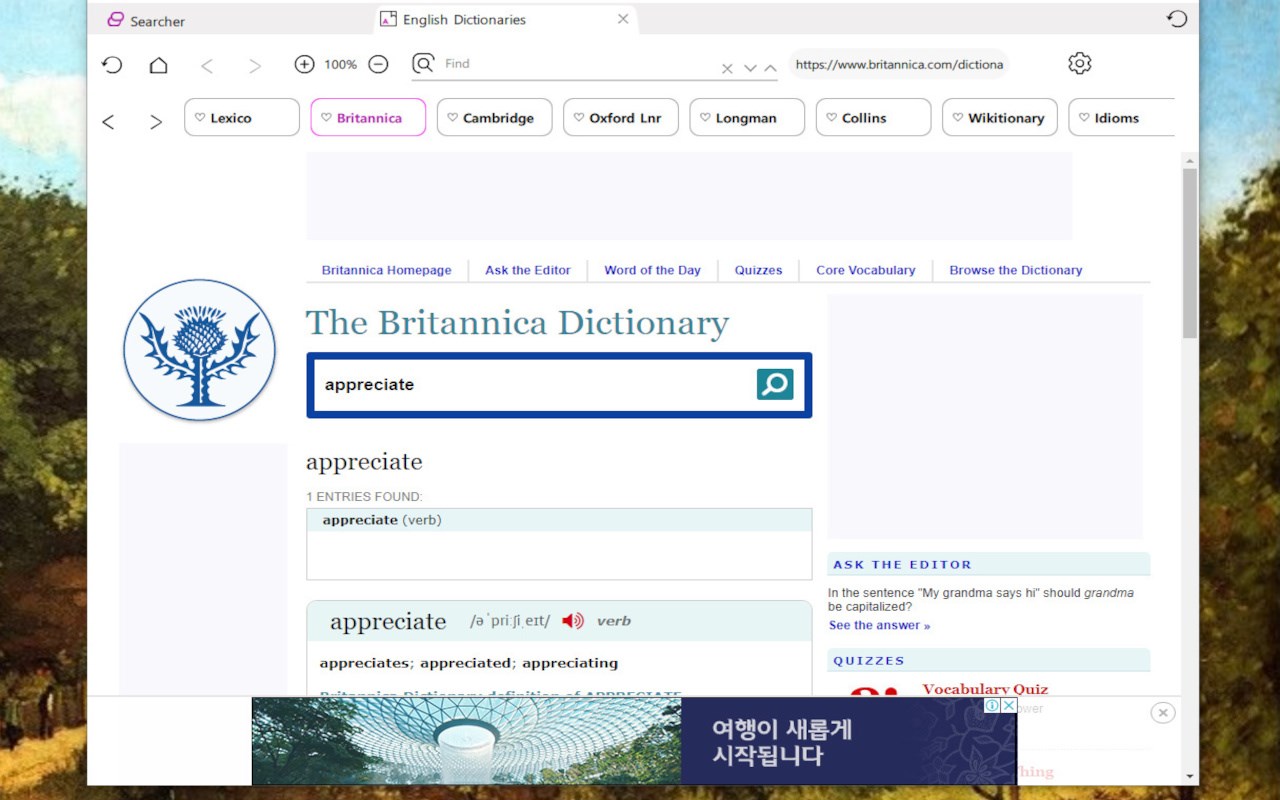
Task: Open the Quizzes navigation link
Action: click(x=759, y=270)
